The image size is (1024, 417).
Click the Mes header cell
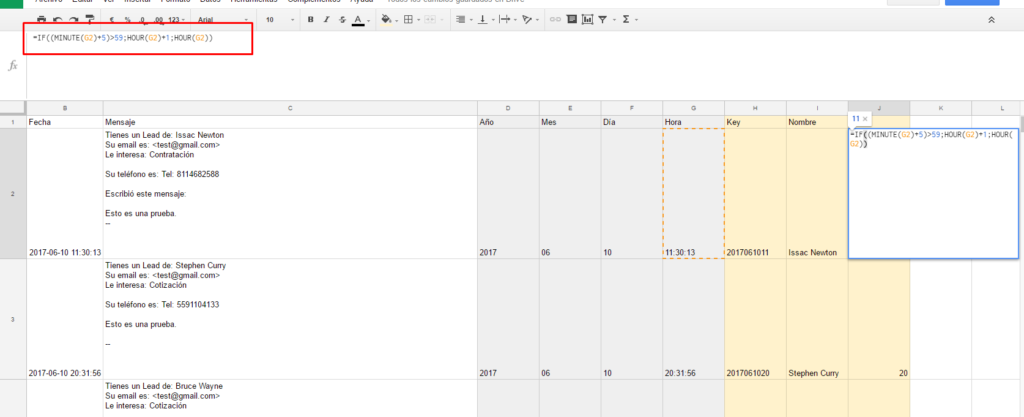click(569, 121)
